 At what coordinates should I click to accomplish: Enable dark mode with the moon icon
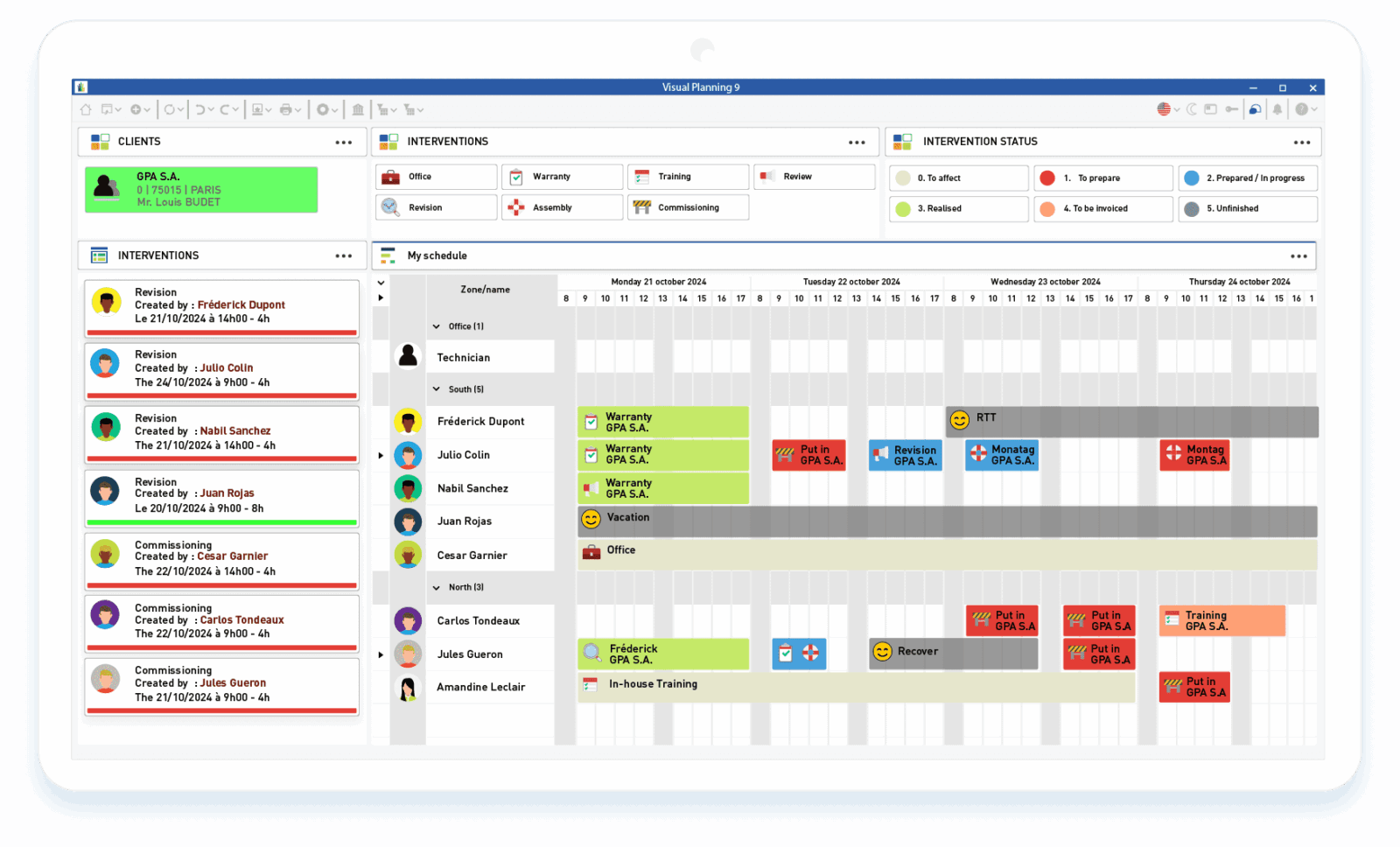(1192, 109)
